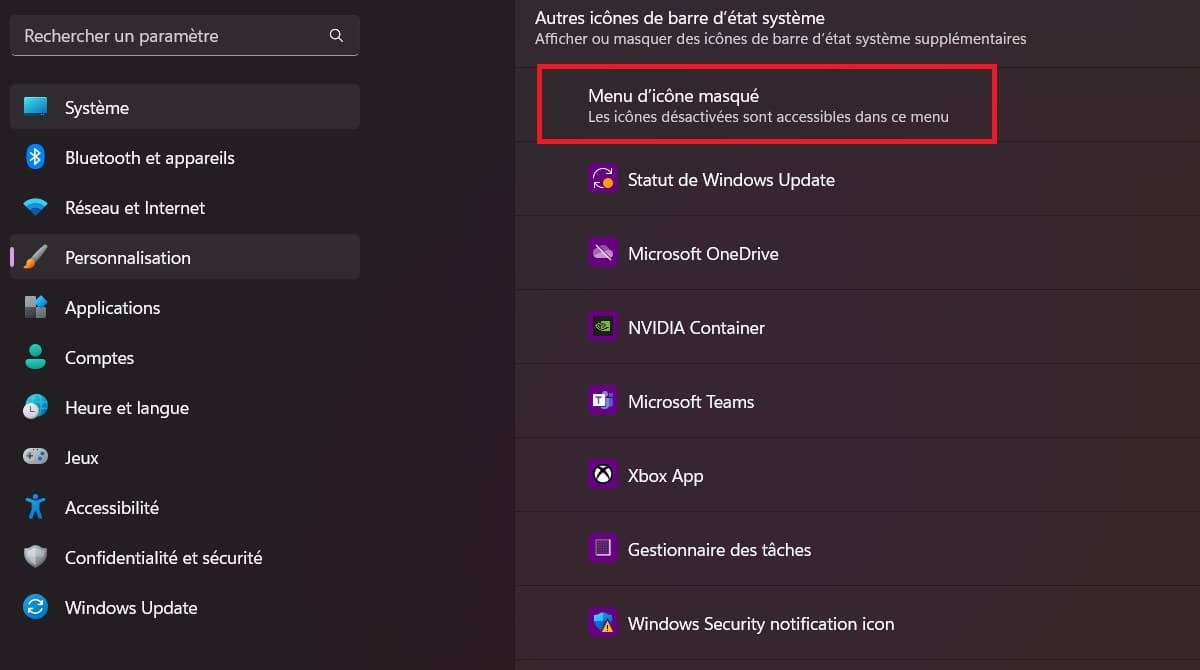Focus the 'Rechercher un paramètre' search field
1200x670 pixels.
[x=185, y=35]
